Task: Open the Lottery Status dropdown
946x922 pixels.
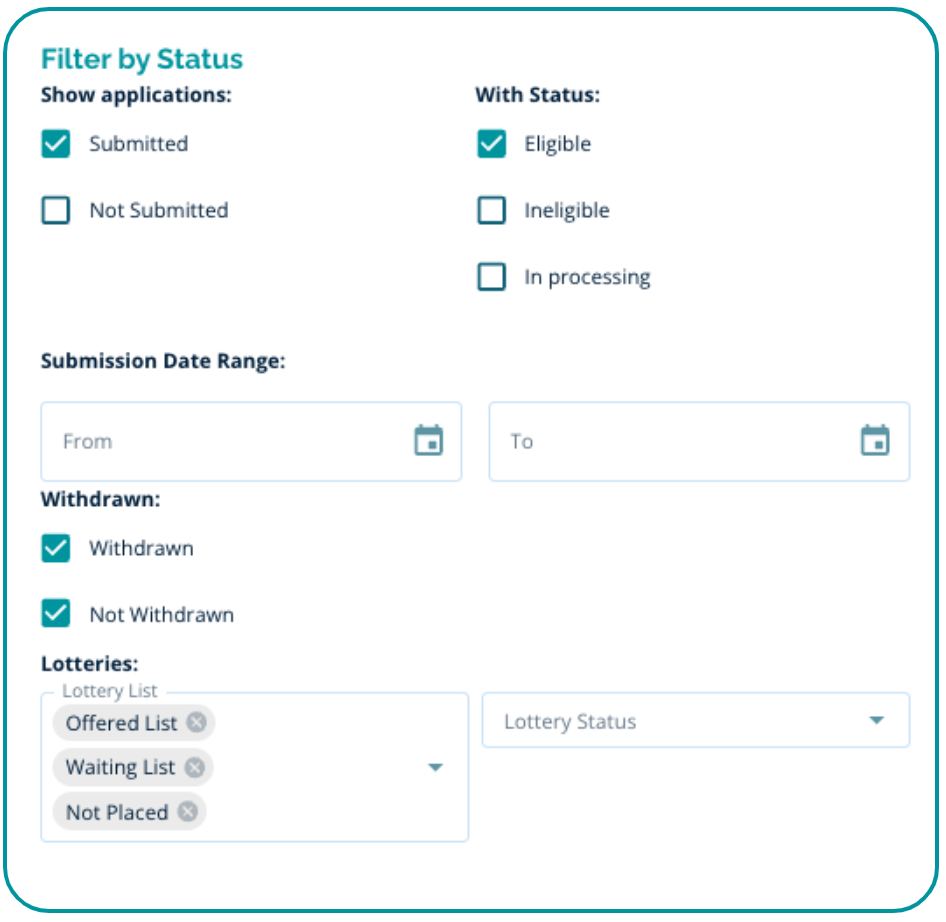Action: 670,721
